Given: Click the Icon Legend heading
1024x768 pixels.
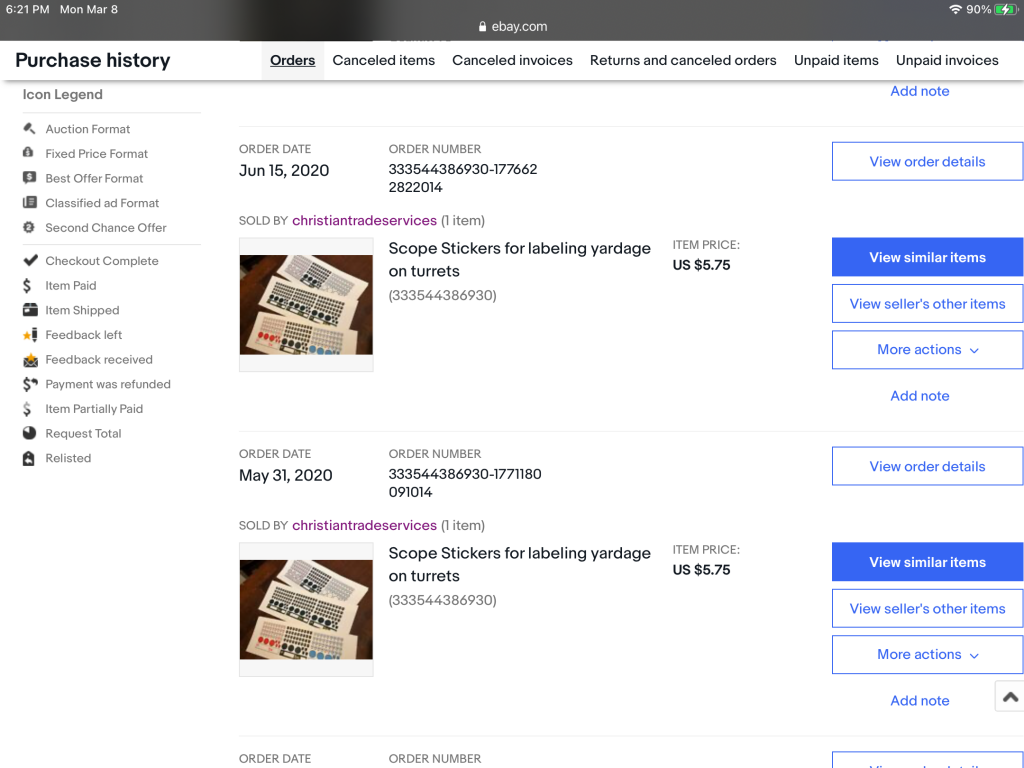Looking at the screenshot, I should [63, 95].
